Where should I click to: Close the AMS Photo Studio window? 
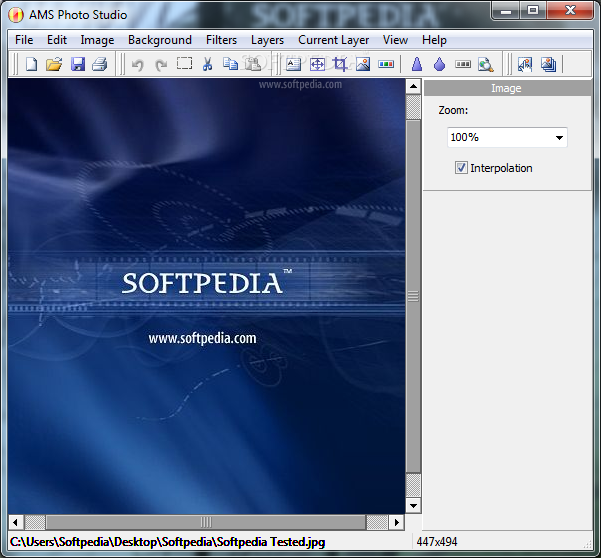(x=570, y=11)
